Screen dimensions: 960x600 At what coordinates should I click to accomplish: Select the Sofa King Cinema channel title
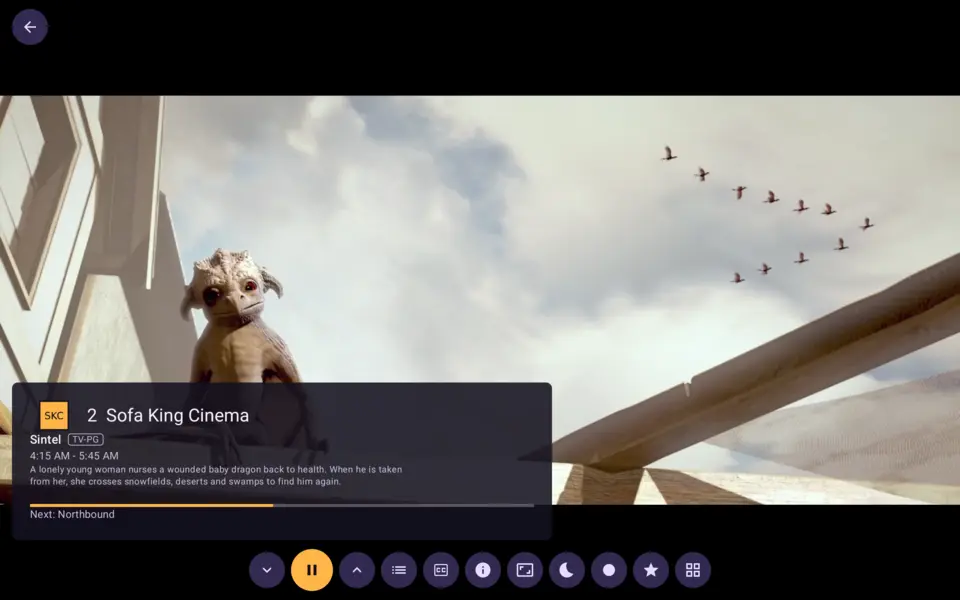pos(178,415)
